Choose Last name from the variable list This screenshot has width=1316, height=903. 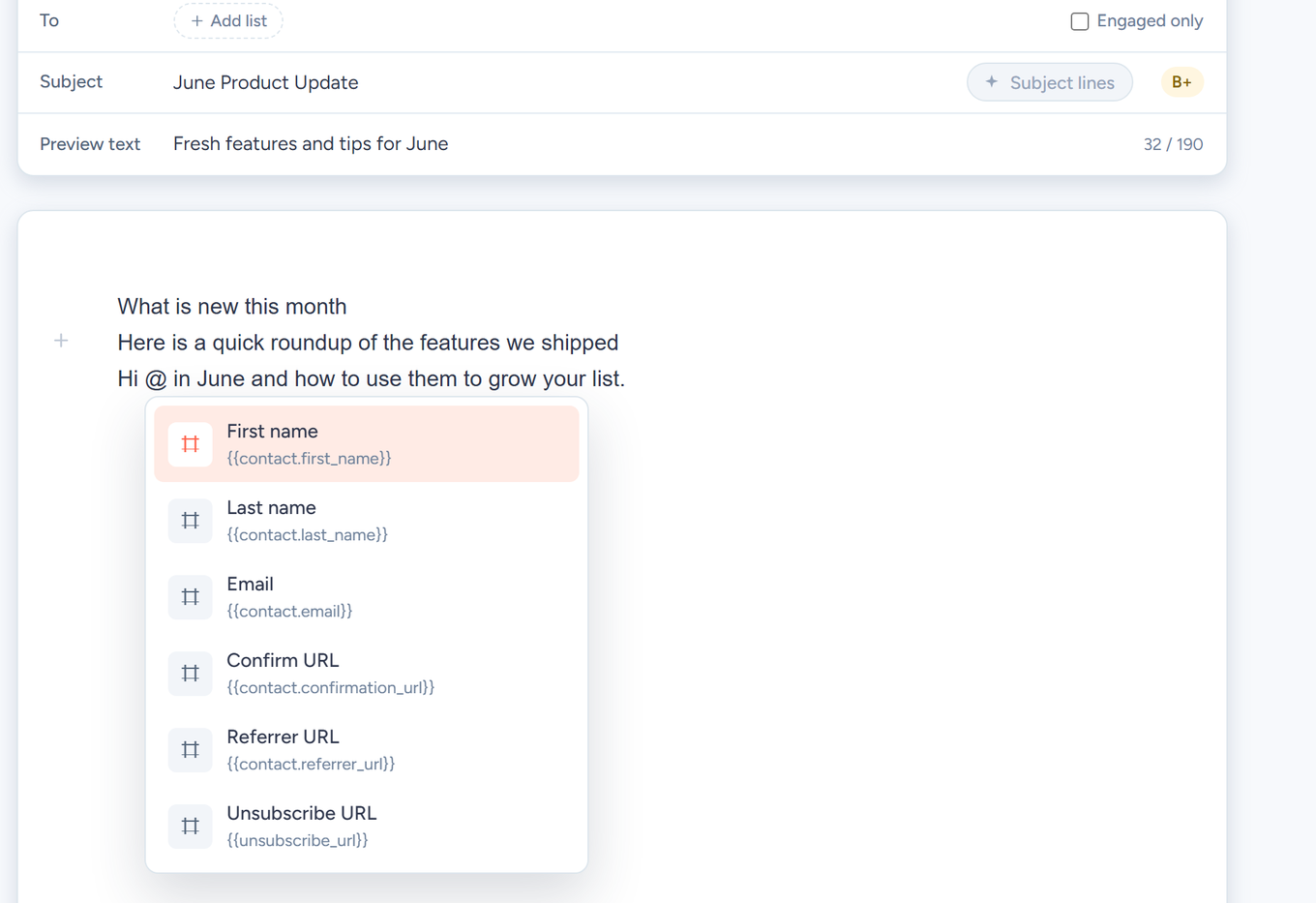[367, 521]
